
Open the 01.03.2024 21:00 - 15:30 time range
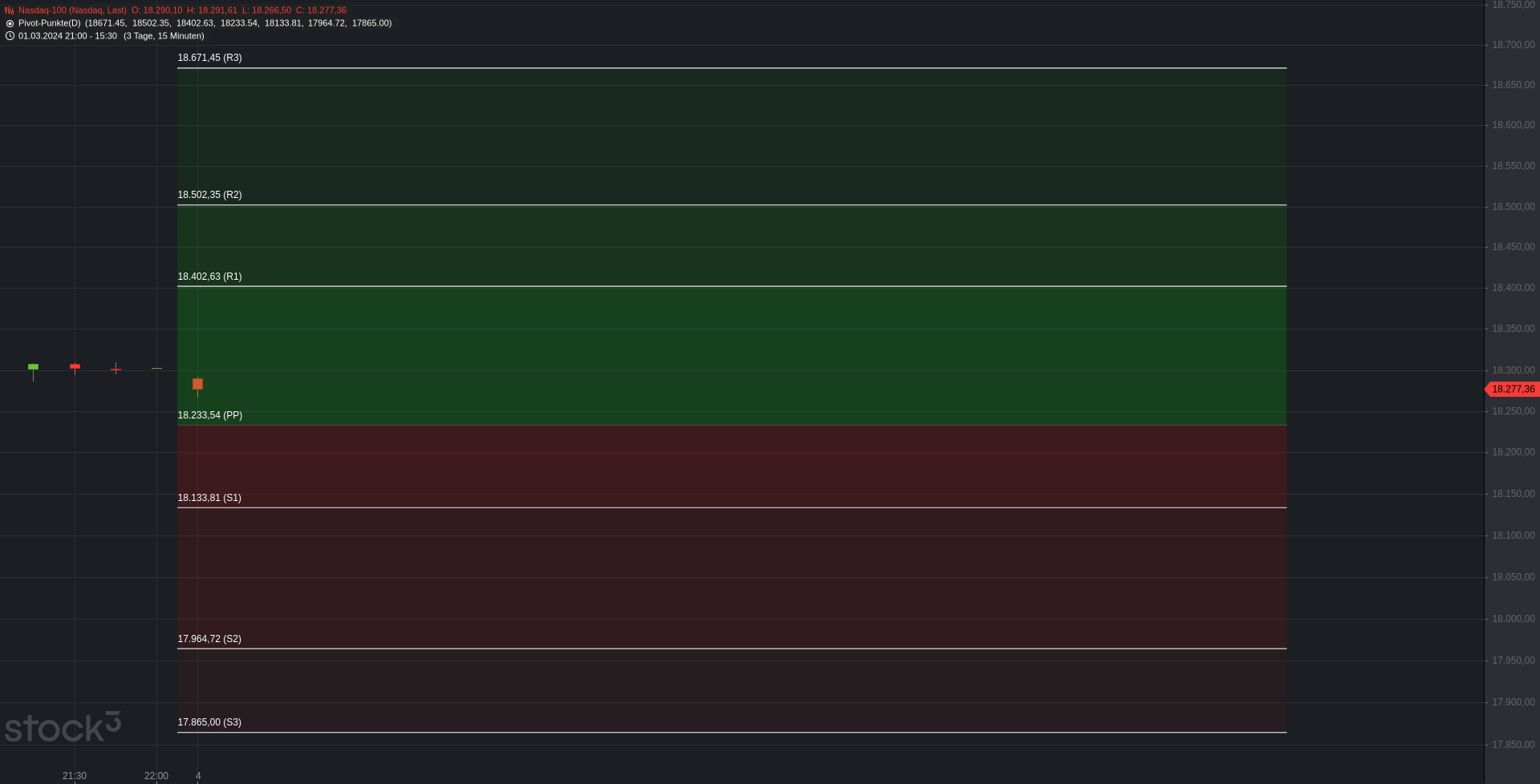click(x=67, y=36)
